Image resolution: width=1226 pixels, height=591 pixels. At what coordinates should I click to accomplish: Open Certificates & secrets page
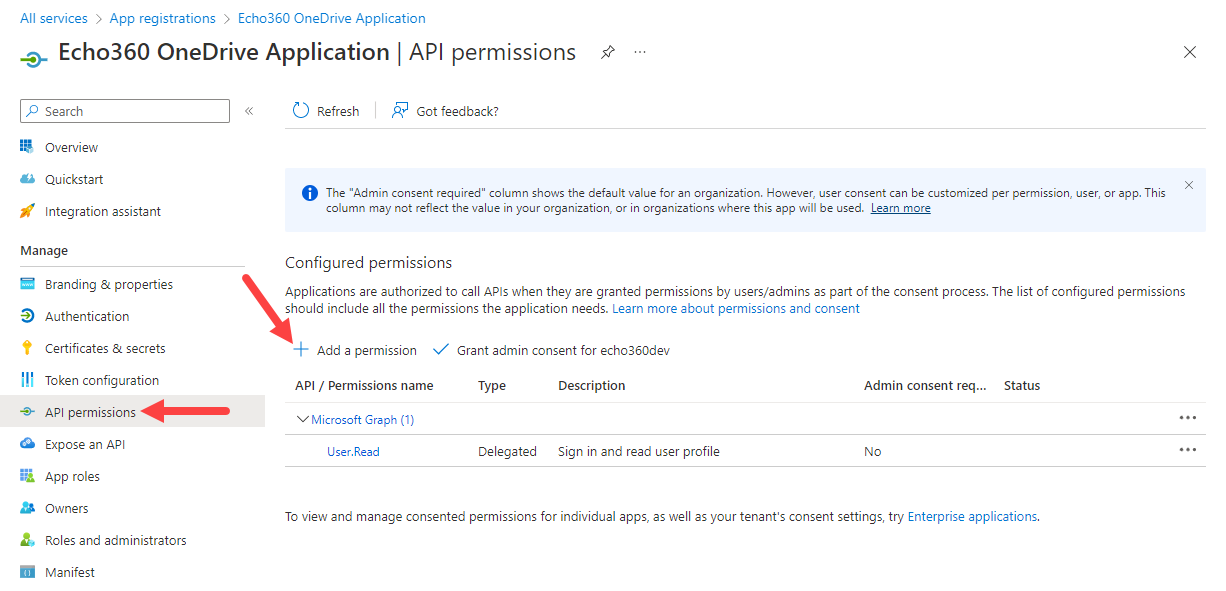pos(105,348)
